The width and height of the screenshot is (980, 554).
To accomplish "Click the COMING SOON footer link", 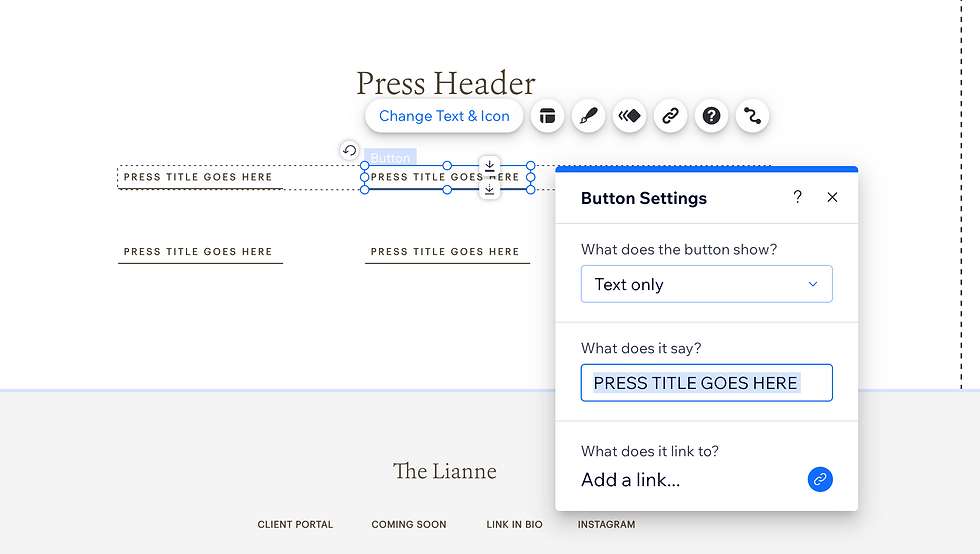I will [409, 525].
